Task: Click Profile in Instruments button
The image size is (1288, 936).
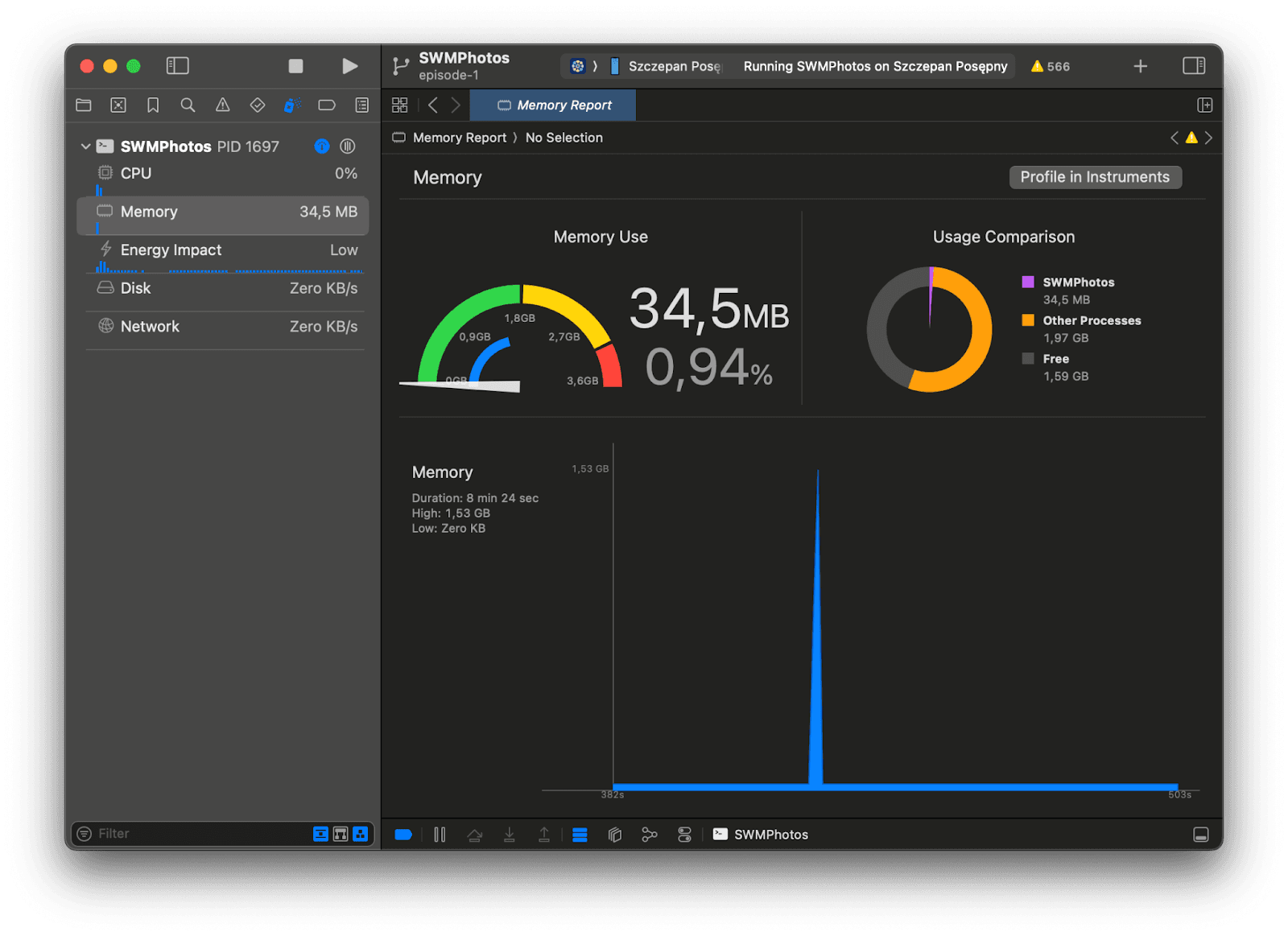Action: 1095,177
